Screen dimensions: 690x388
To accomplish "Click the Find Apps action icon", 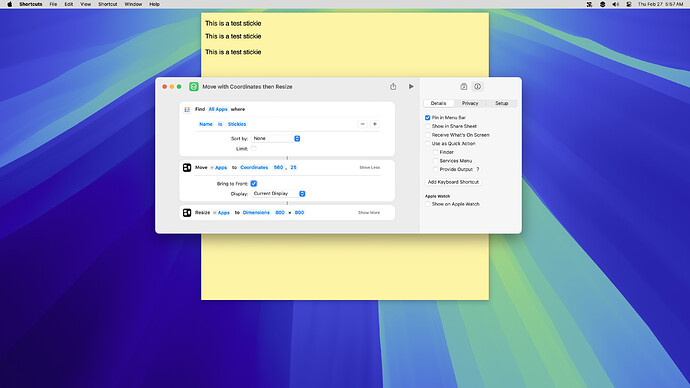I will tap(187, 109).
